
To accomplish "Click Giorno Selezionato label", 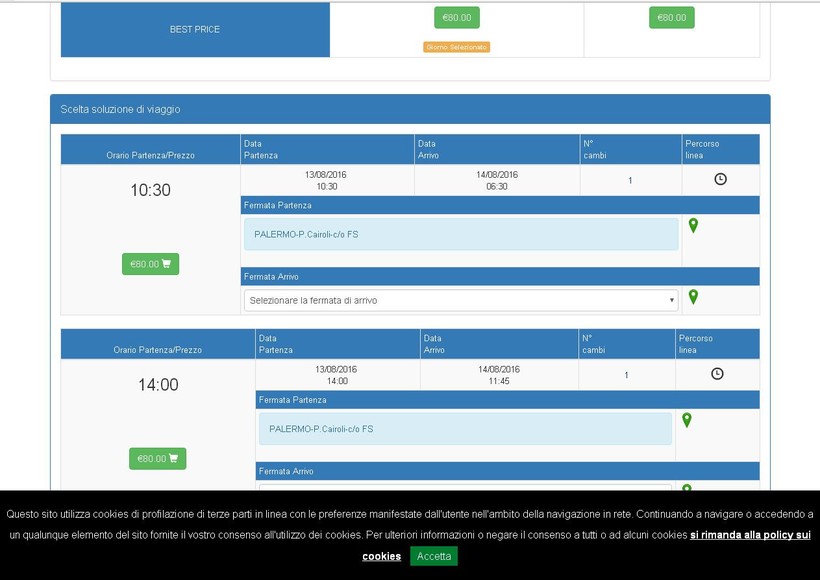I will click(457, 47).
